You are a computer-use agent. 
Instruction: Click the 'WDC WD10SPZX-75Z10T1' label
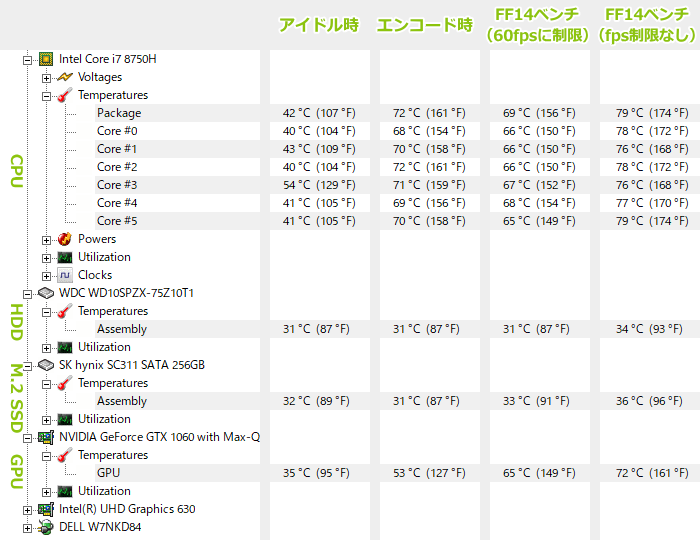[x=126, y=293]
